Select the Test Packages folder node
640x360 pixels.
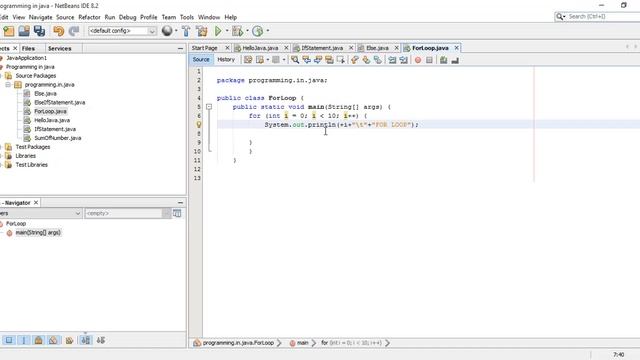click(33, 147)
